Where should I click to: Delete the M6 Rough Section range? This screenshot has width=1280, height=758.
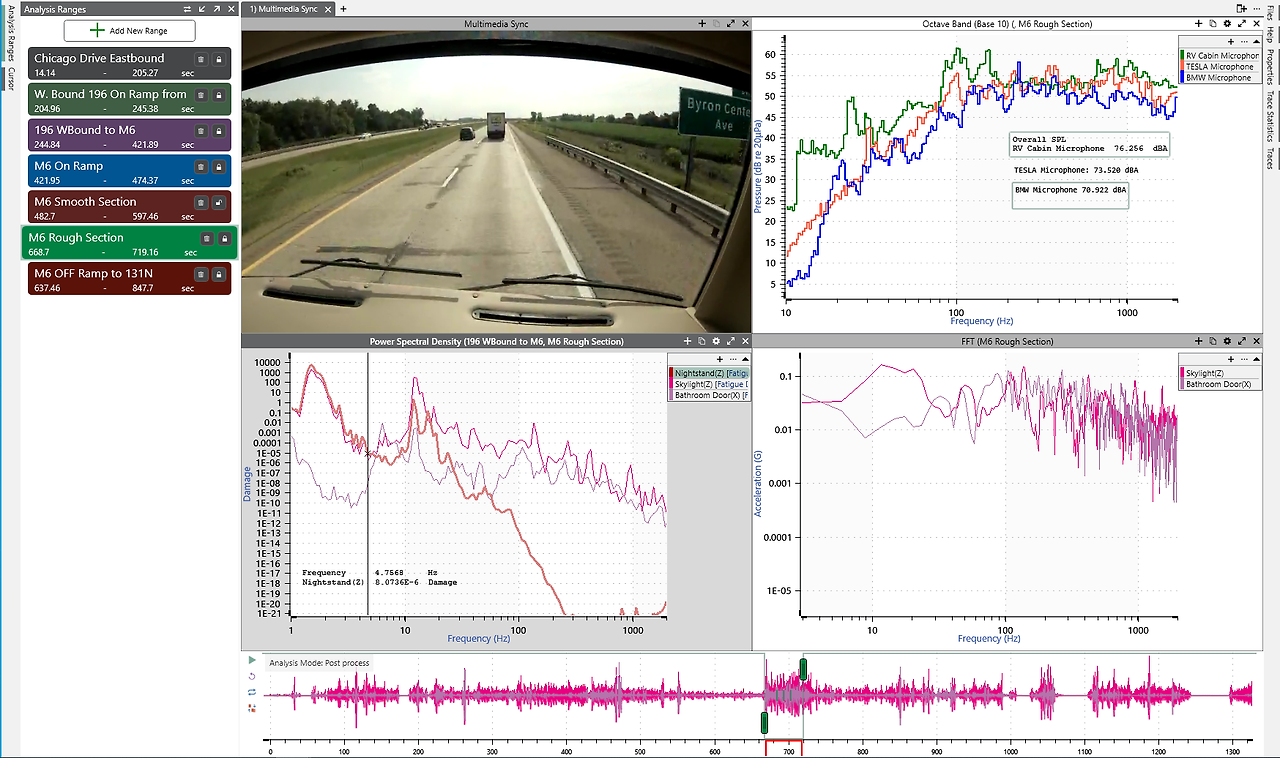point(207,239)
